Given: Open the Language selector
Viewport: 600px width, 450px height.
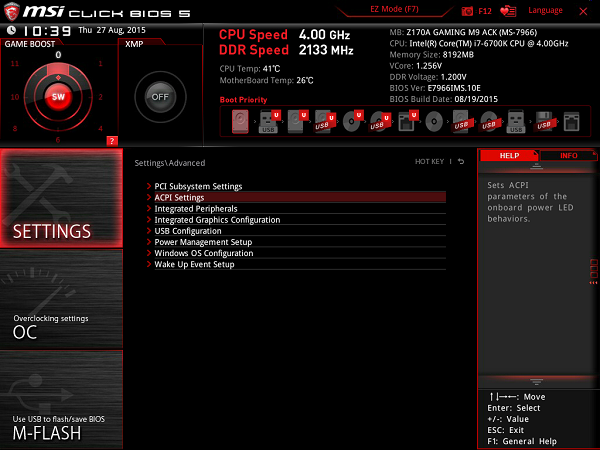Looking at the screenshot, I should [x=545, y=10].
